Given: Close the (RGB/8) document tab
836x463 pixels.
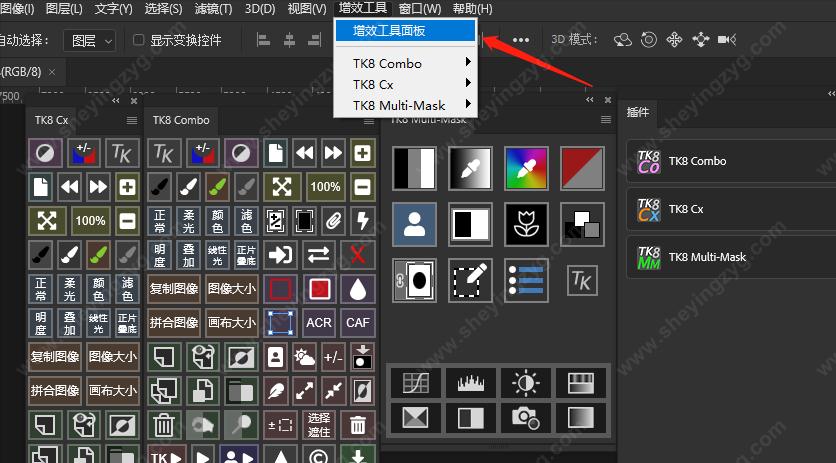Looking at the screenshot, I should 52,71.
